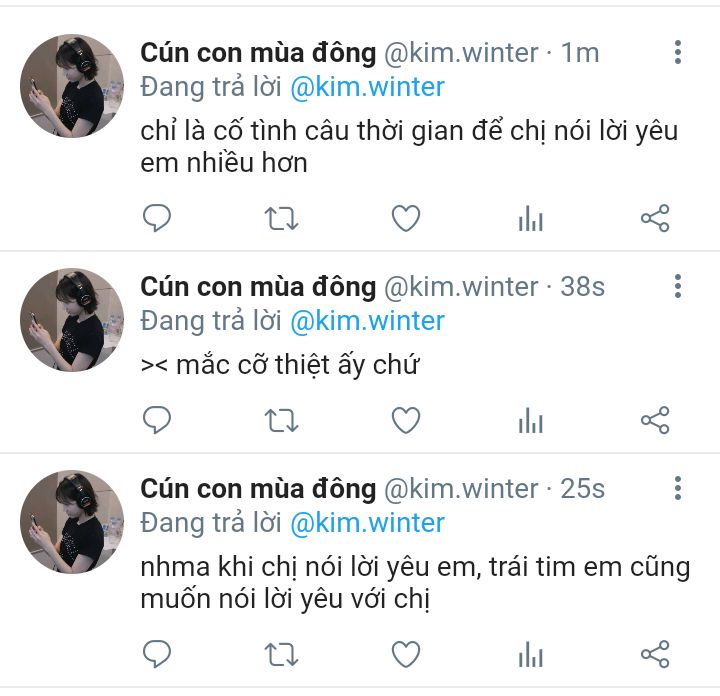Retweet the 38s tweet
This screenshot has width=720, height=696.
pos(281,420)
